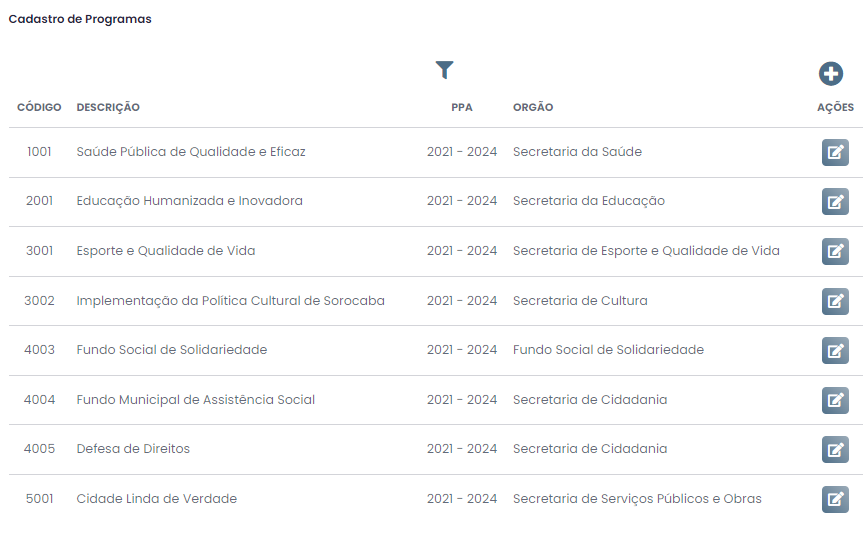The width and height of the screenshot is (868, 539).
Task: Edit program 4004 Fundo Municipal de Assistência
Action: coord(835,400)
